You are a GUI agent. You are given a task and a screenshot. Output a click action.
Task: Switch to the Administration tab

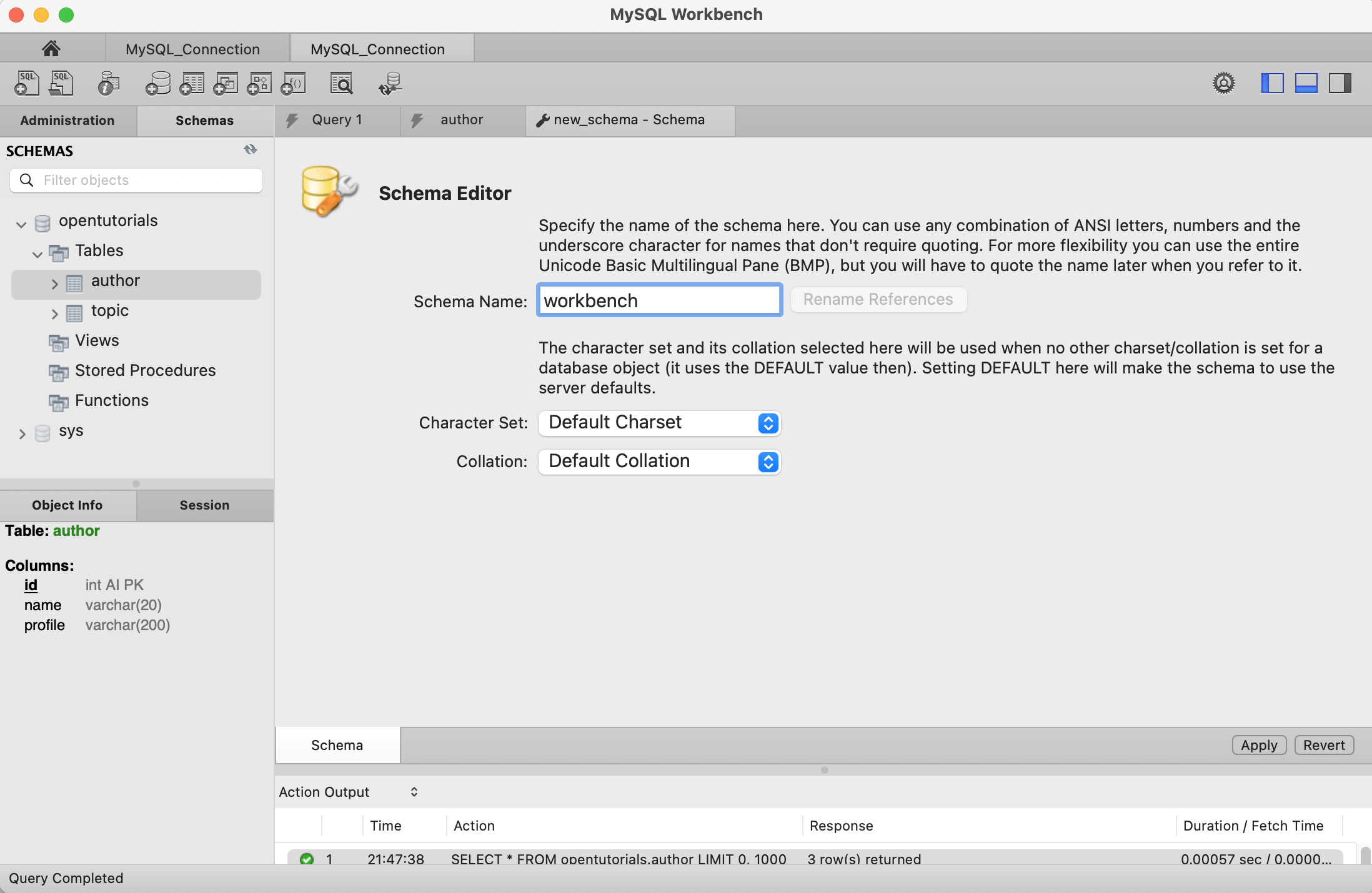(x=67, y=121)
